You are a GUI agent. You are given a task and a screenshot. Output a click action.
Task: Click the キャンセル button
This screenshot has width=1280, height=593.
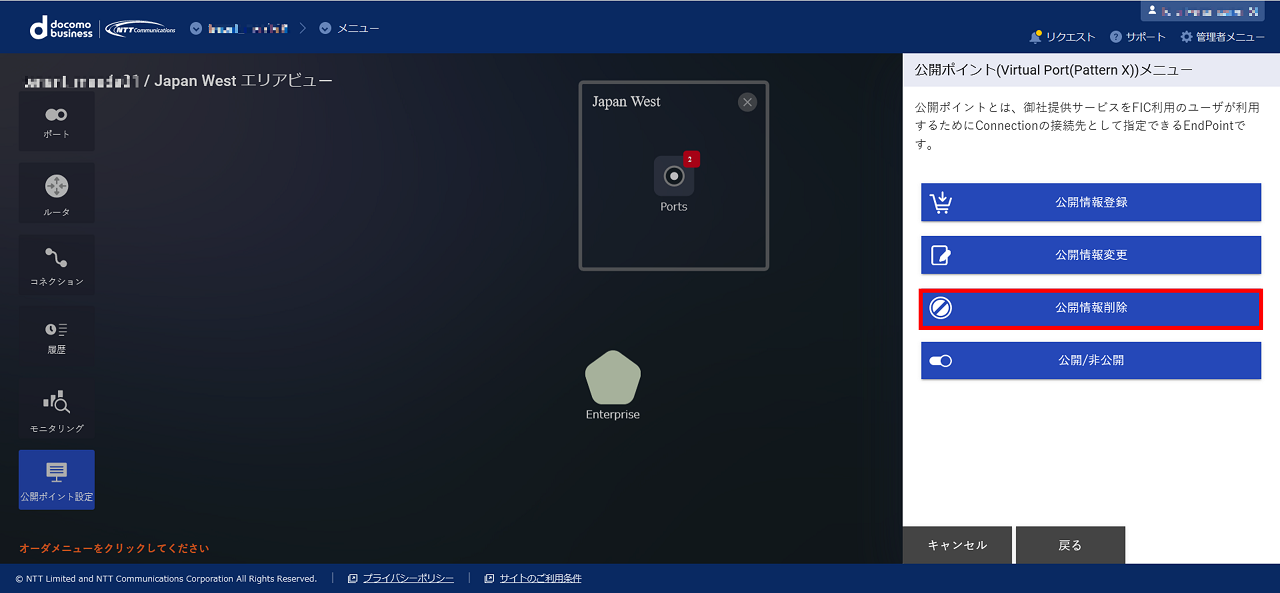[957, 545]
